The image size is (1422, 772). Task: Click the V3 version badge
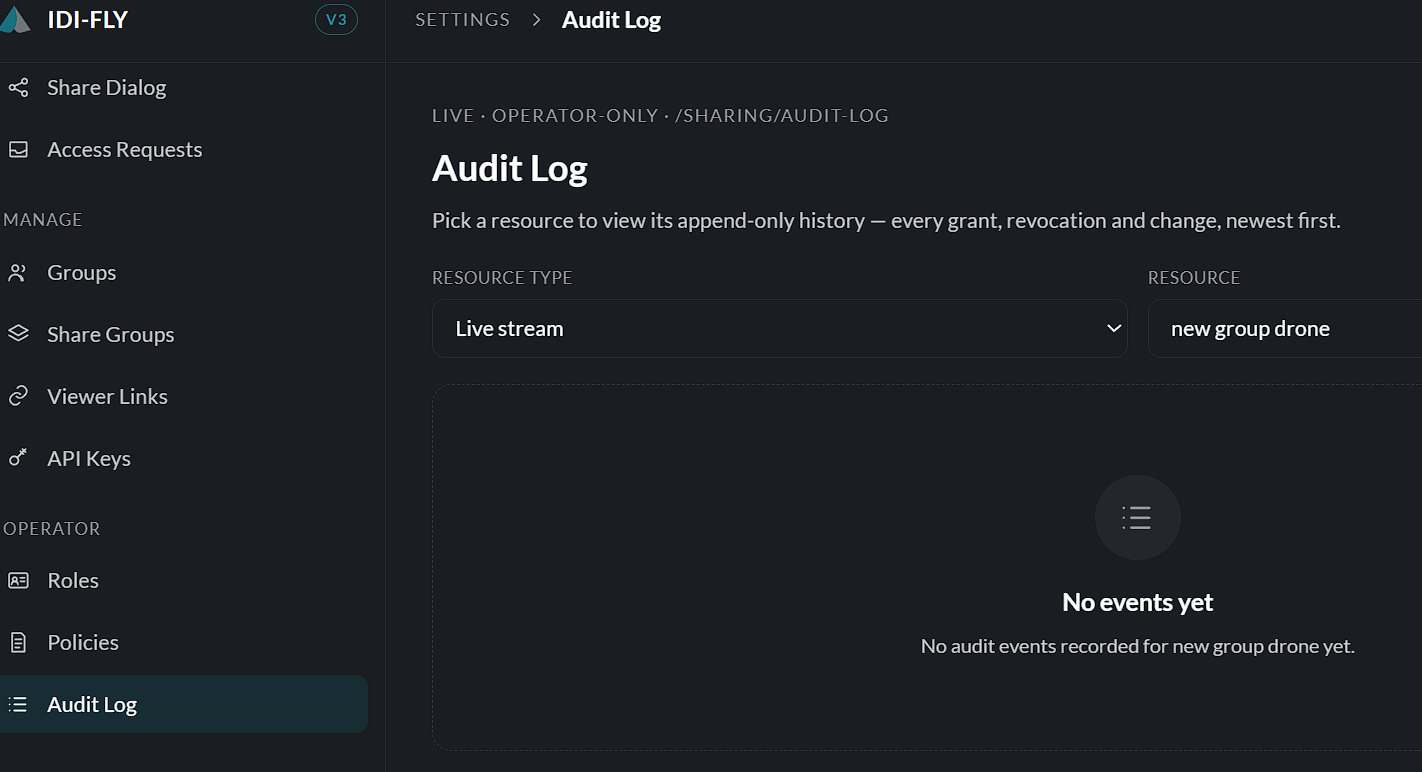336,20
